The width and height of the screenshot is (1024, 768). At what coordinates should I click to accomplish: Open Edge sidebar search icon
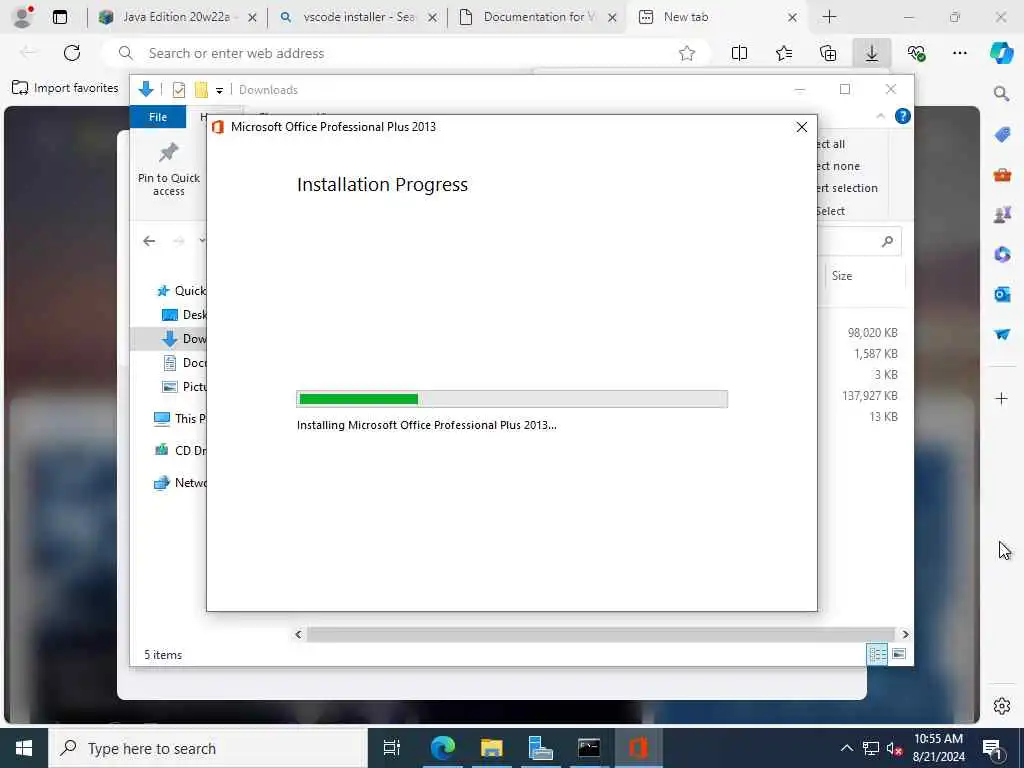tap(1001, 94)
